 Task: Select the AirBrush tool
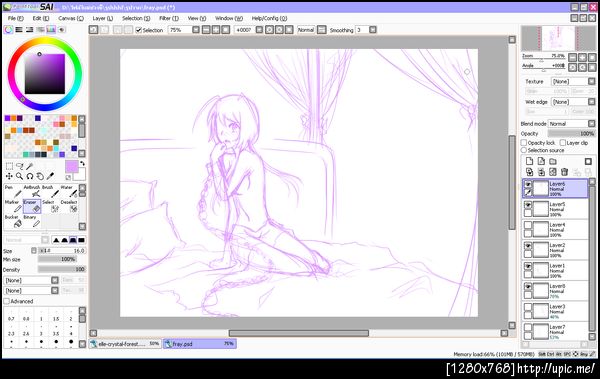click(x=32, y=191)
